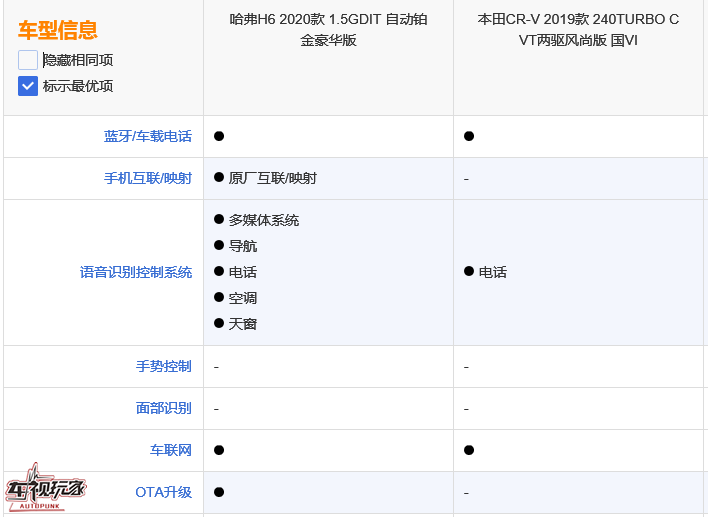The height and width of the screenshot is (517, 708).
Task: Click the 车型信息 heading
Action: click(58, 30)
